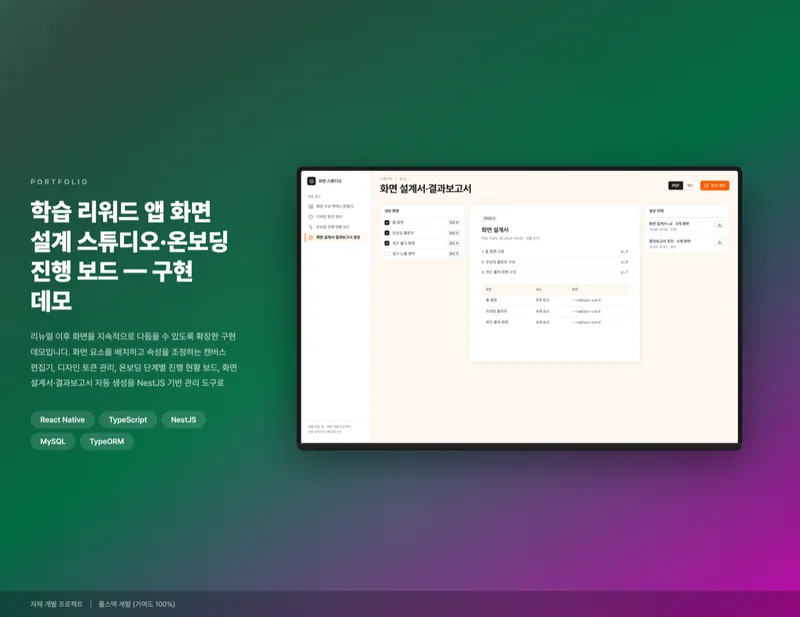The height and width of the screenshot is (617, 800).
Task: Download the 화면 설계서 v2 history file
Action: 719,225
